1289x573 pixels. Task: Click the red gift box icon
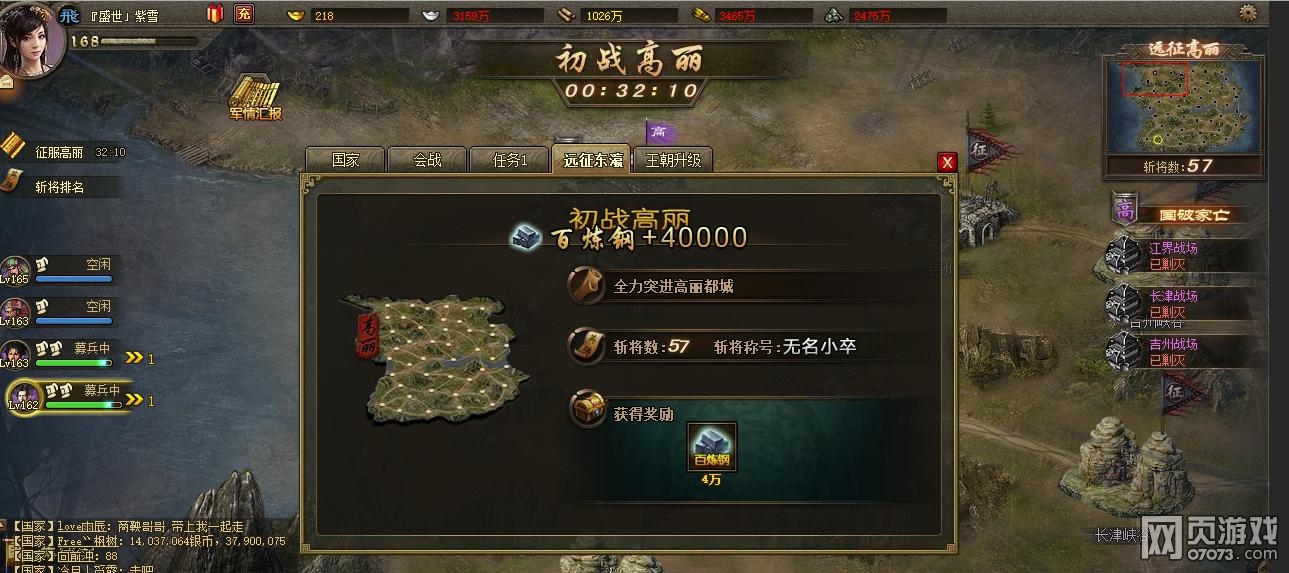pyautogui.click(x=215, y=14)
